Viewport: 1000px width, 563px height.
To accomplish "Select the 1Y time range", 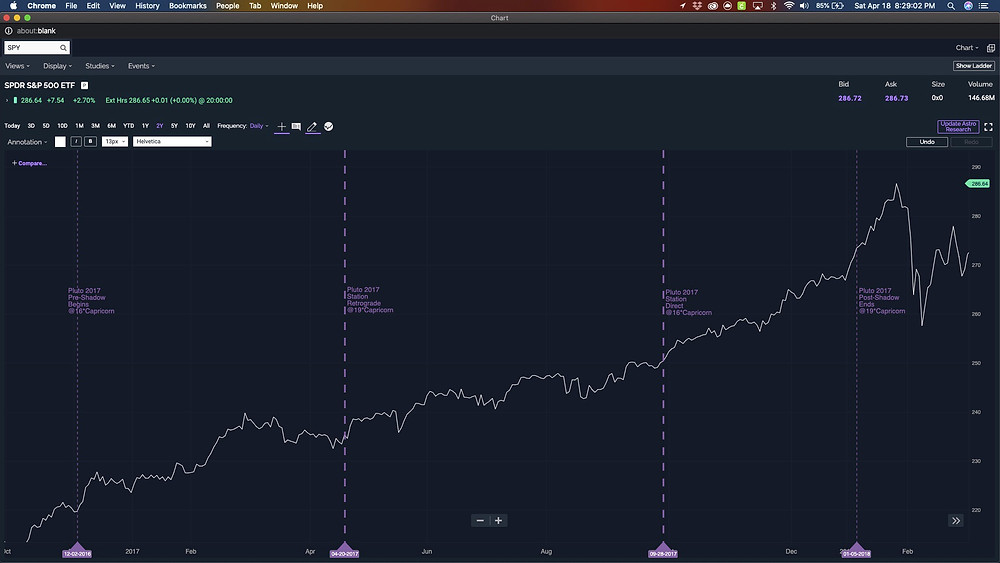I will coord(145,126).
